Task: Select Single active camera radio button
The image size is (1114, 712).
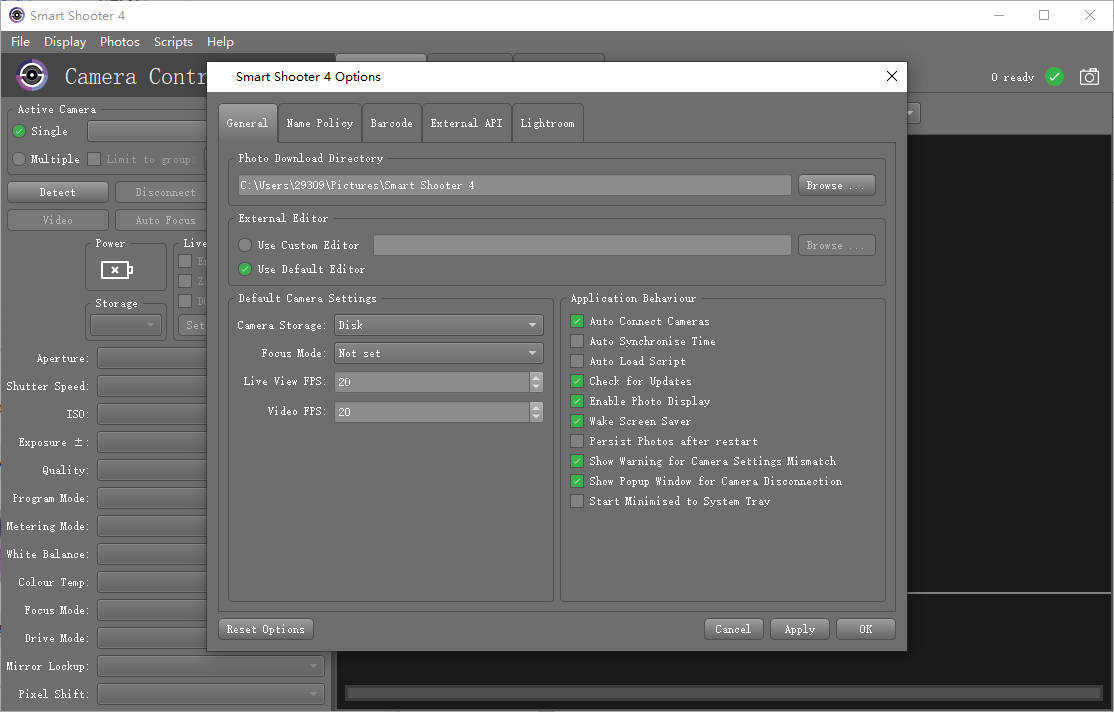Action: (x=19, y=131)
